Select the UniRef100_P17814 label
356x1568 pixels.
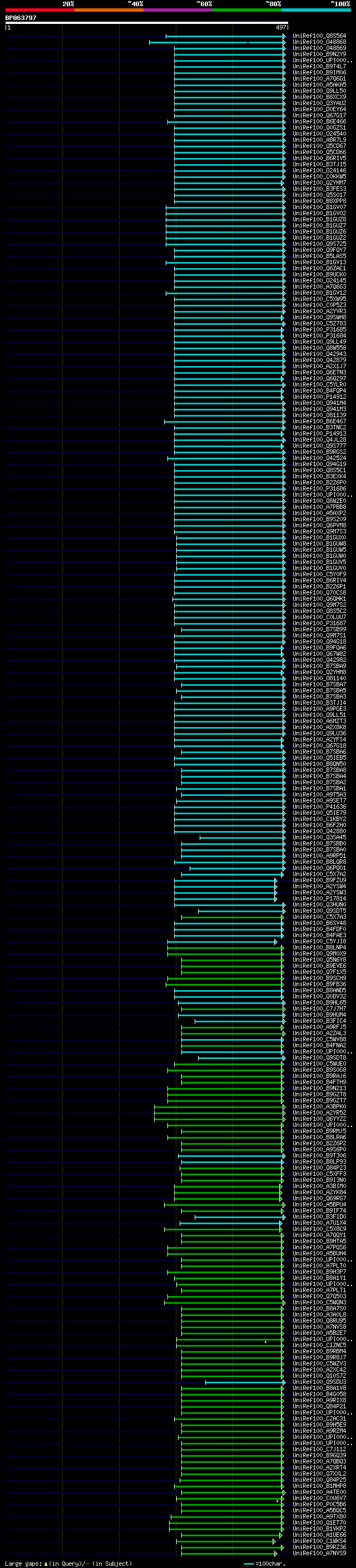(x=319, y=898)
